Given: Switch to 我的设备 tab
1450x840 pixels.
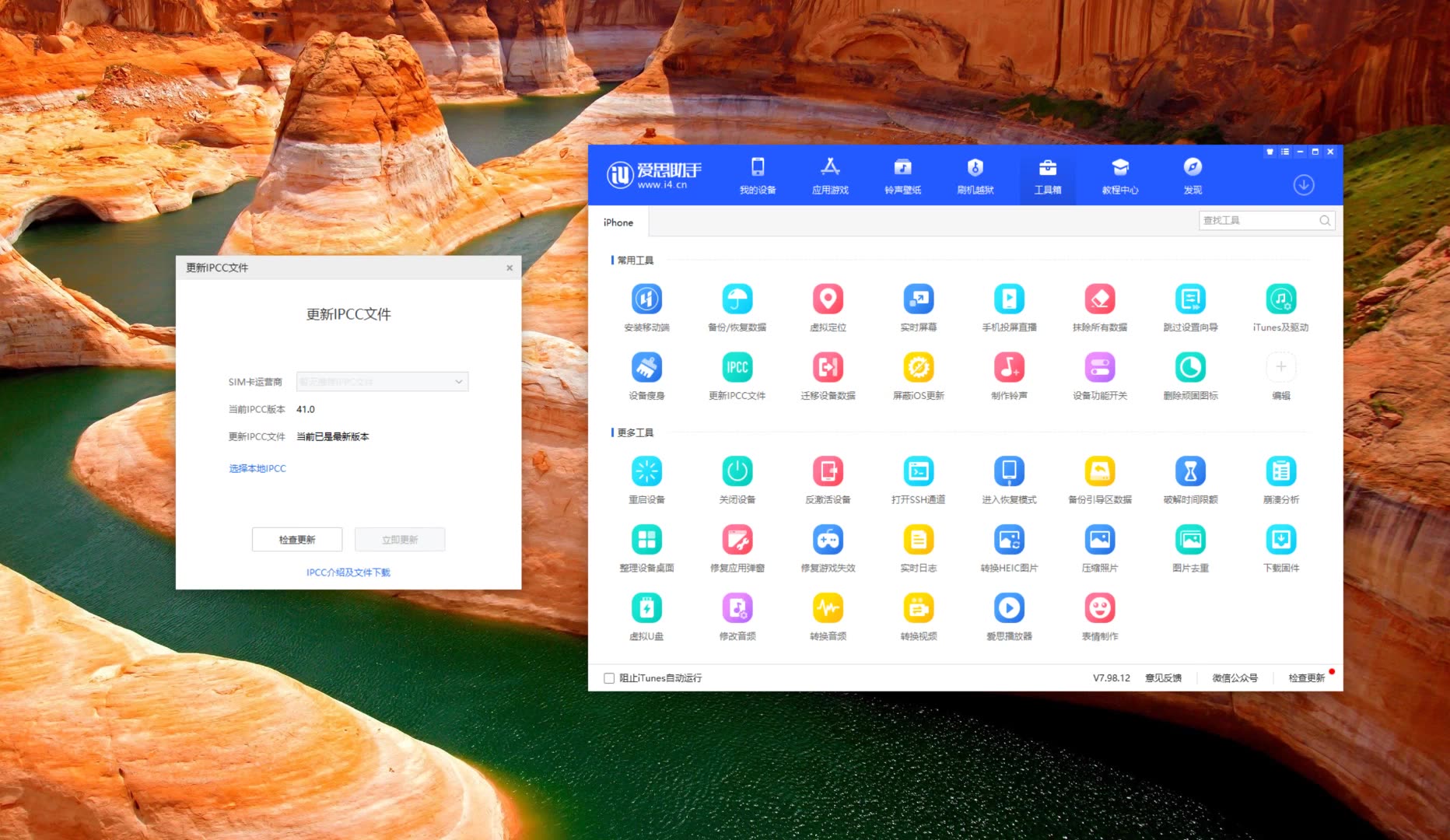Looking at the screenshot, I should tap(758, 177).
